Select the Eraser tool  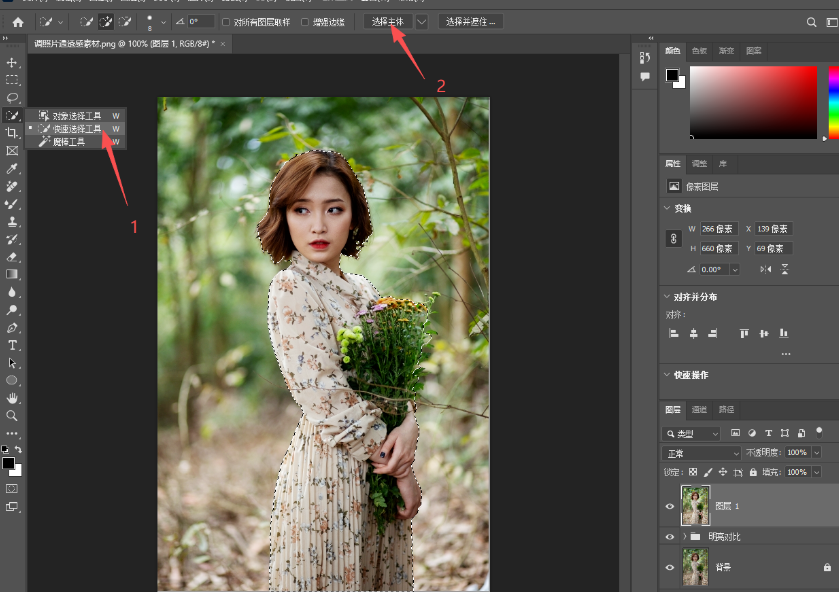tap(12, 257)
